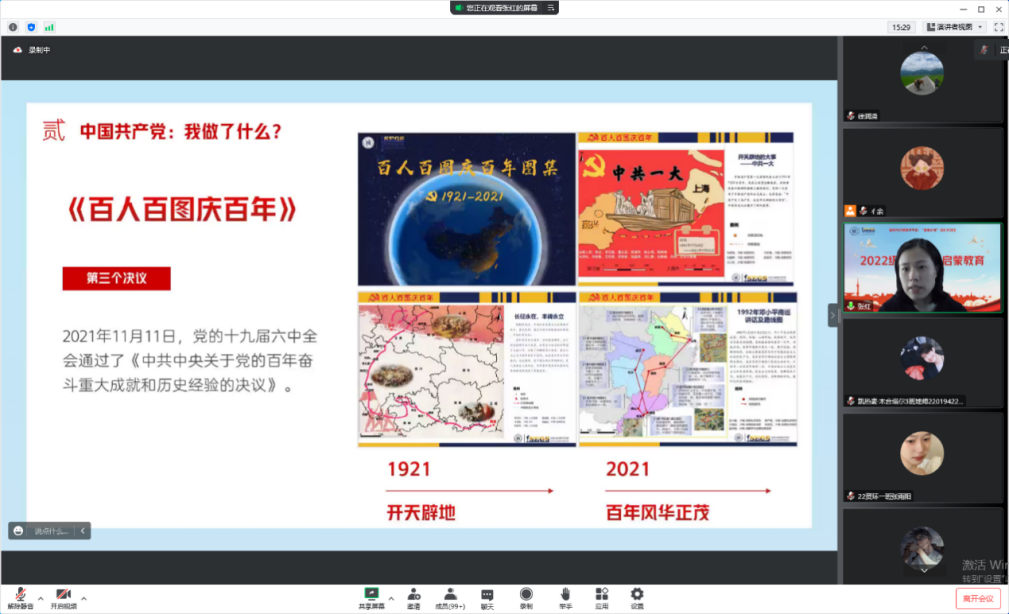Open meeting Settings (设置) gear

[637, 596]
